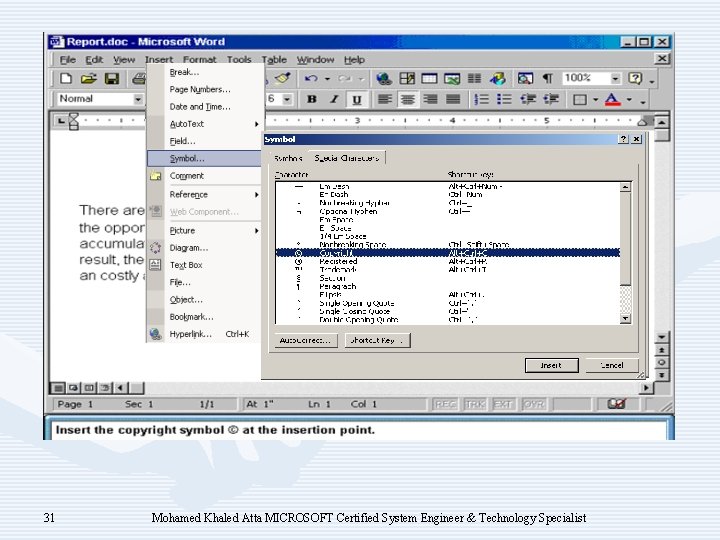Click the Columns icon
720x540 pixels.
coord(474,79)
